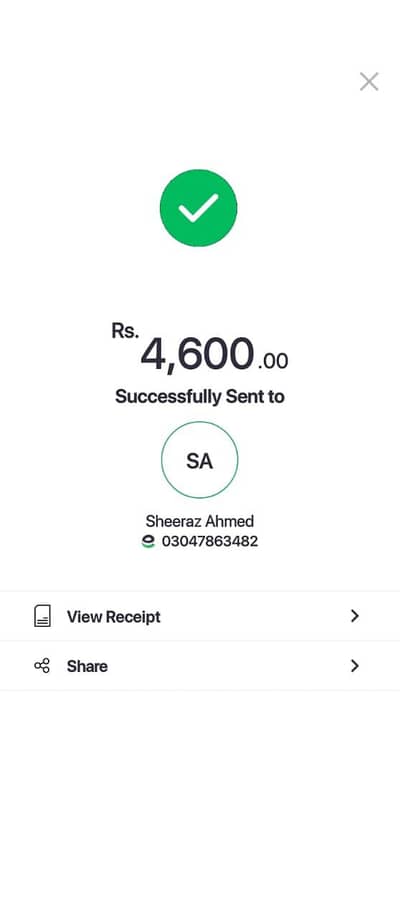The image size is (400, 917).
Task: Open the SA recipient avatar circle
Action: pos(199,460)
